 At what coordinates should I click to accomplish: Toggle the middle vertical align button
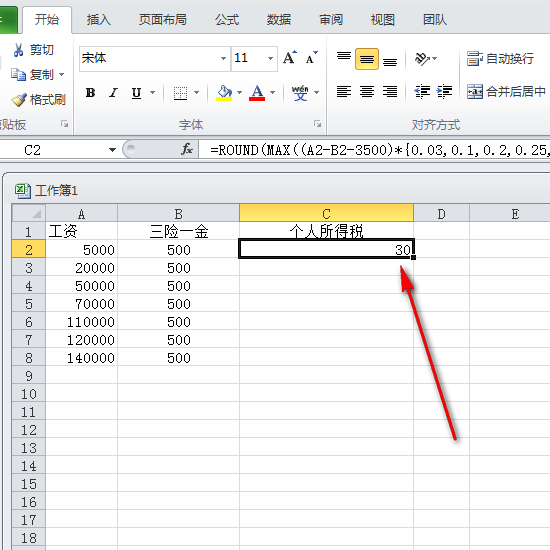(367, 59)
